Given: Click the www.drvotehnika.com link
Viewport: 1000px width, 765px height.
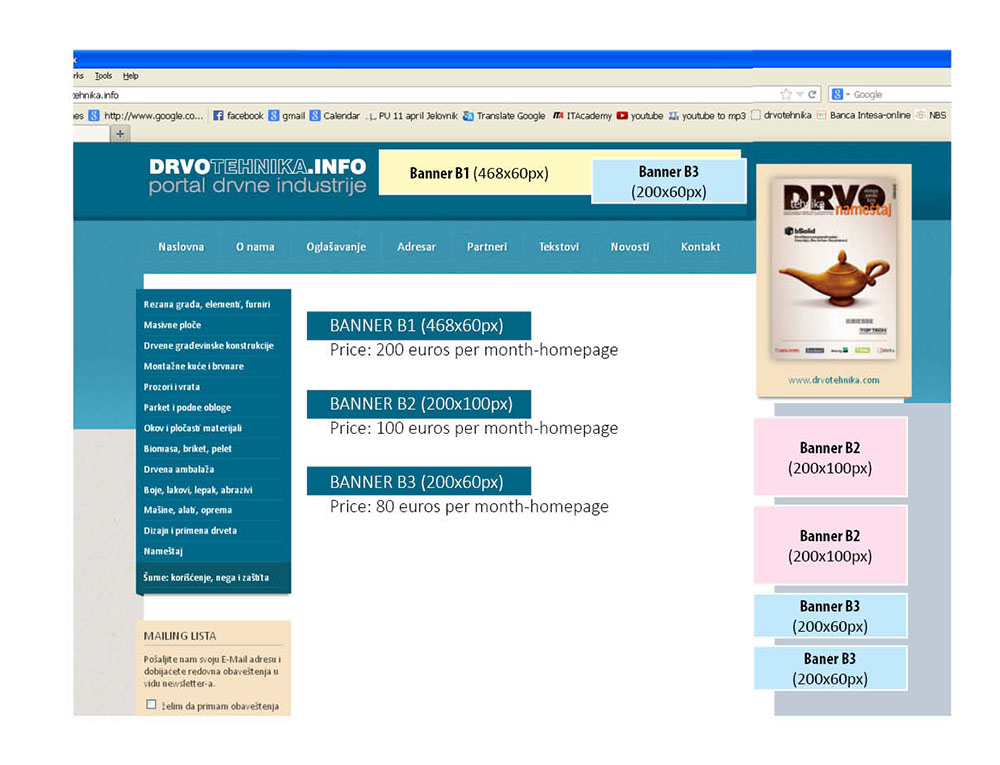Looking at the screenshot, I should (833, 380).
